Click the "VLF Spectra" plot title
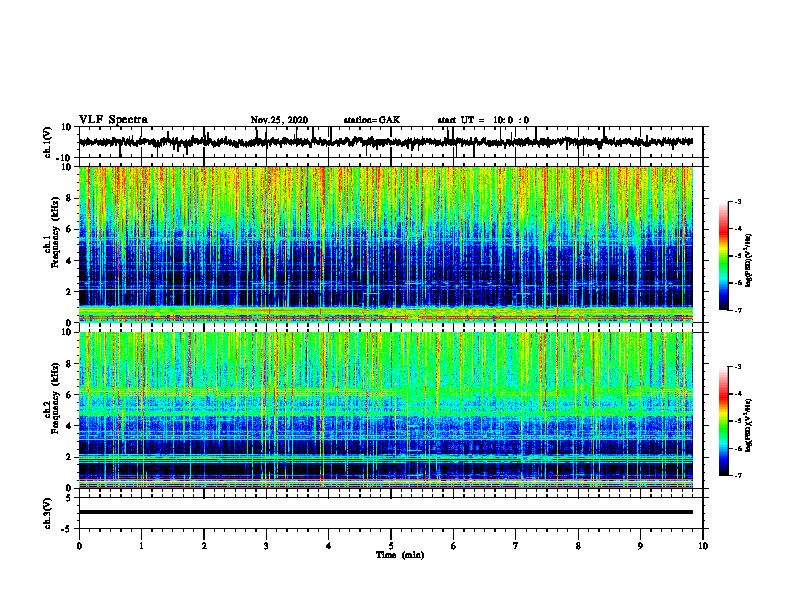The width and height of the screenshot is (792, 612). (113, 120)
